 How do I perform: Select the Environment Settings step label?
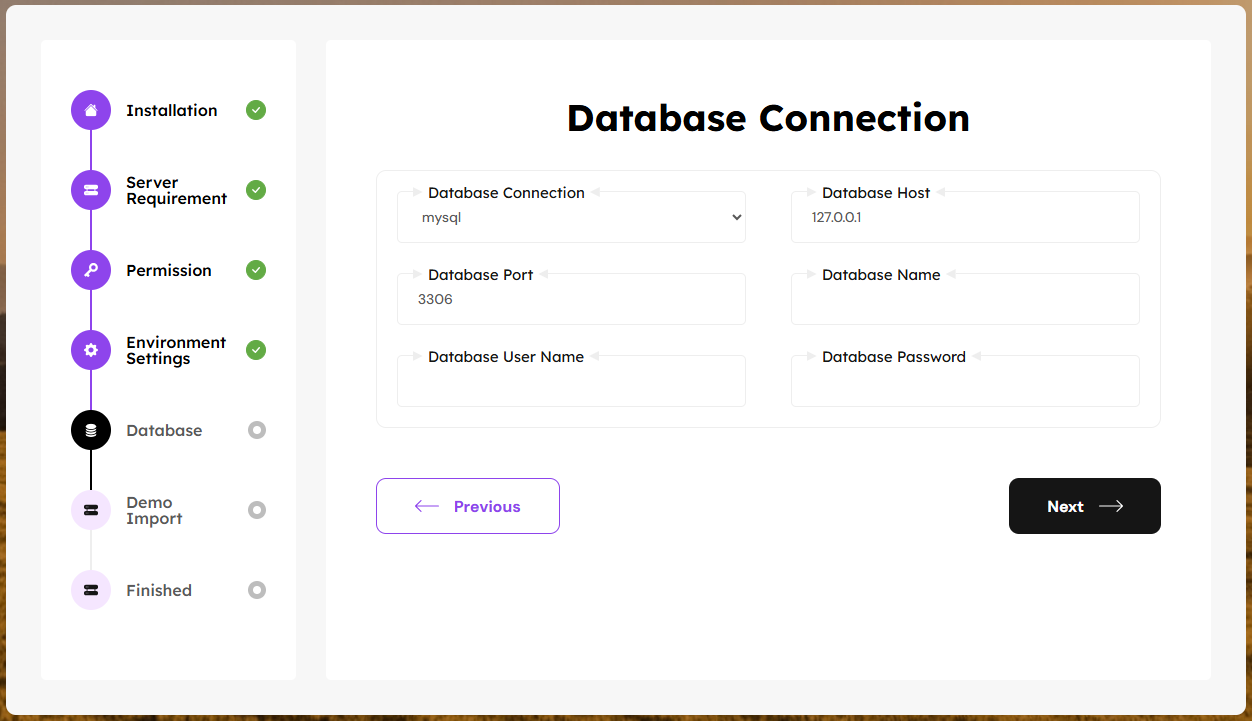pos(176,351)
